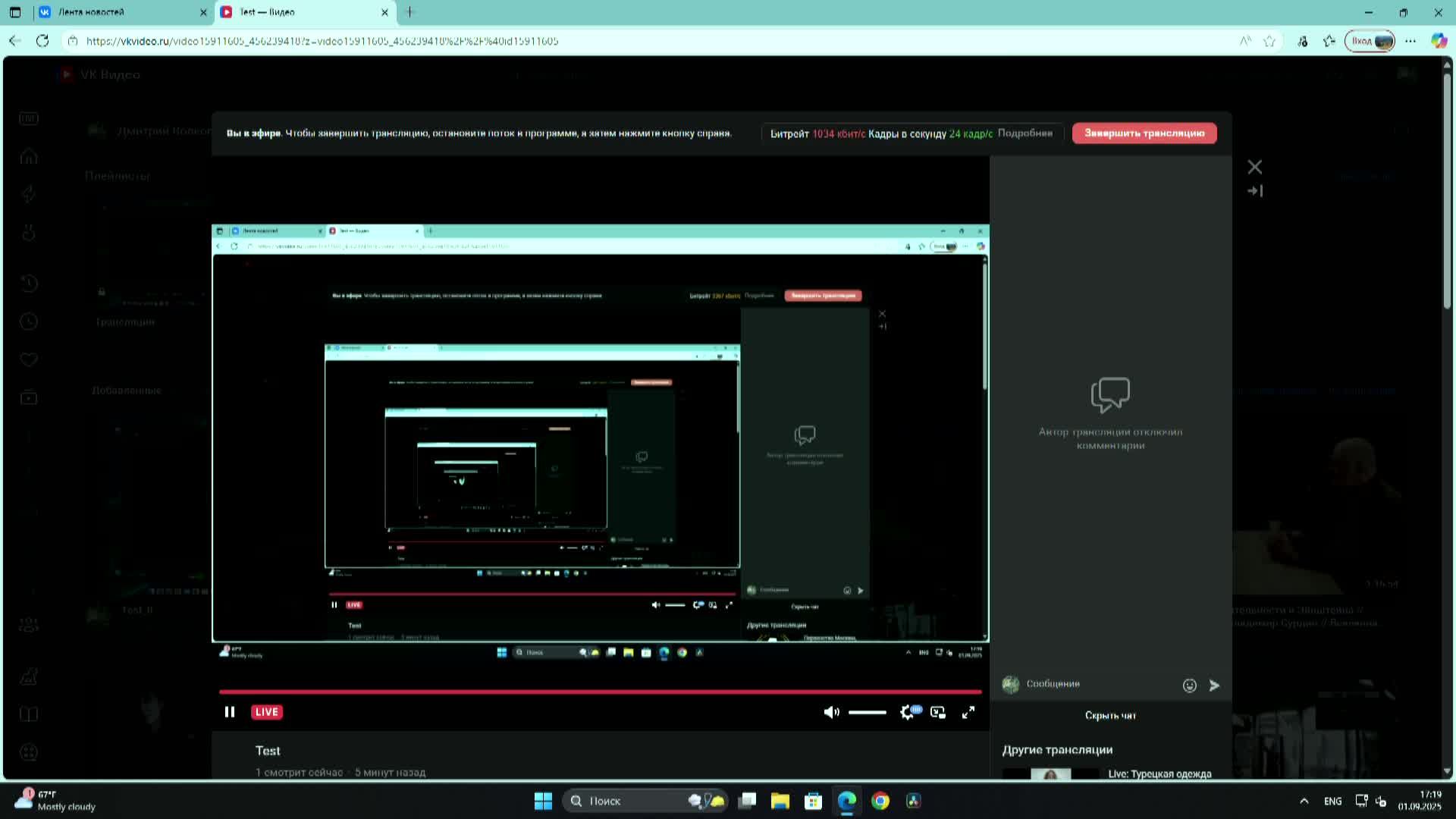1456x819 pixels.
Task: Toggle read aloud icon in address bar
Action: point(1245,41)
